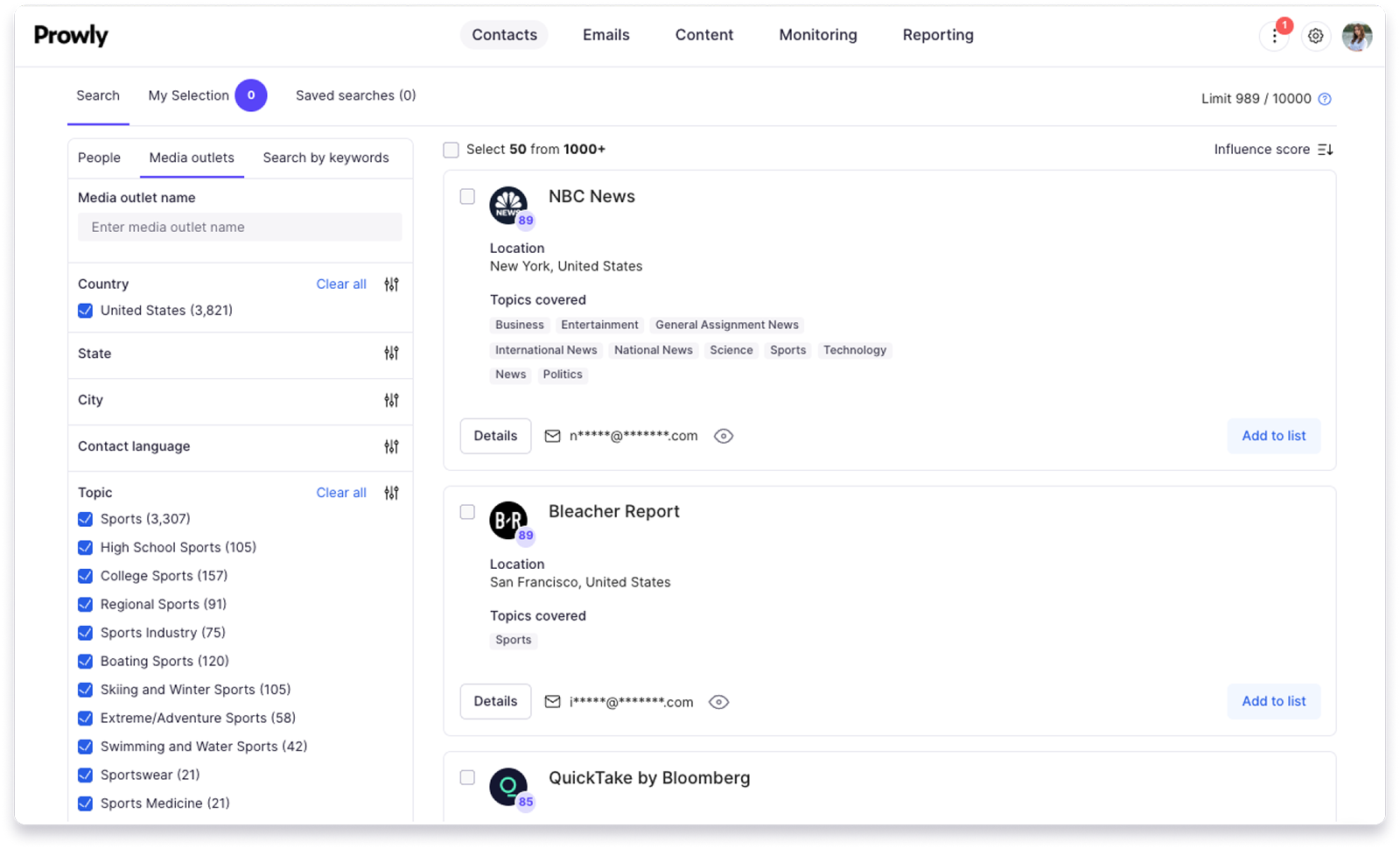Open the notifications menu with red badge
This screenshot has width=1400, height=849.
pos(1275,36)
